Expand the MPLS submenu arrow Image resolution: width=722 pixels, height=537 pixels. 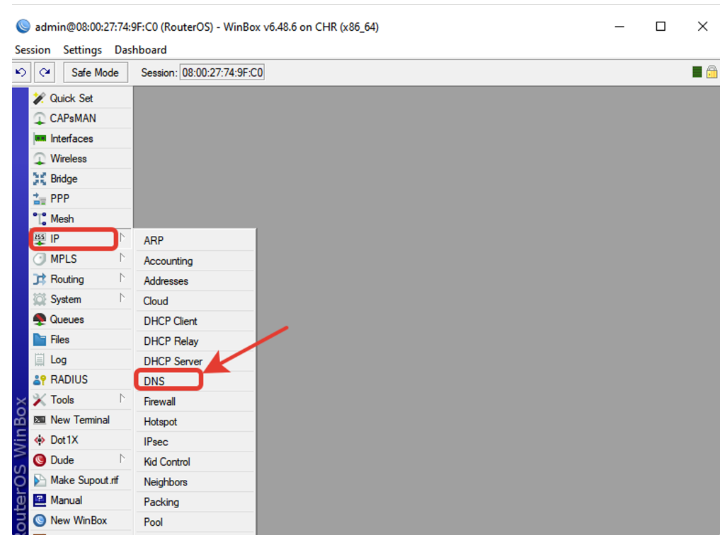point(122,258)
